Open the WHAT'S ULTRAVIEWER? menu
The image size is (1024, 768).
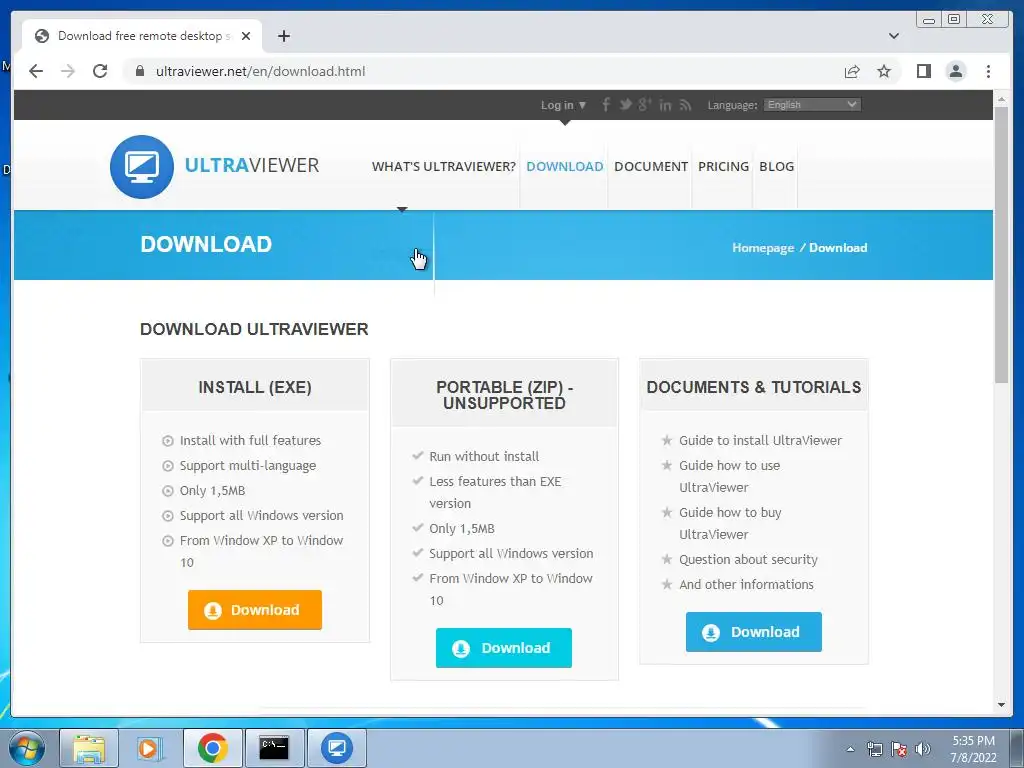click(x=443, y=167)
